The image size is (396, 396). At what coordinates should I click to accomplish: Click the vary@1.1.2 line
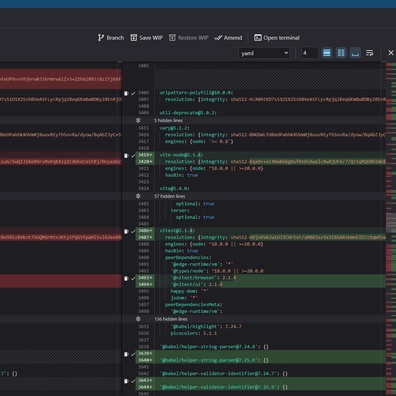tap(174, 128)
